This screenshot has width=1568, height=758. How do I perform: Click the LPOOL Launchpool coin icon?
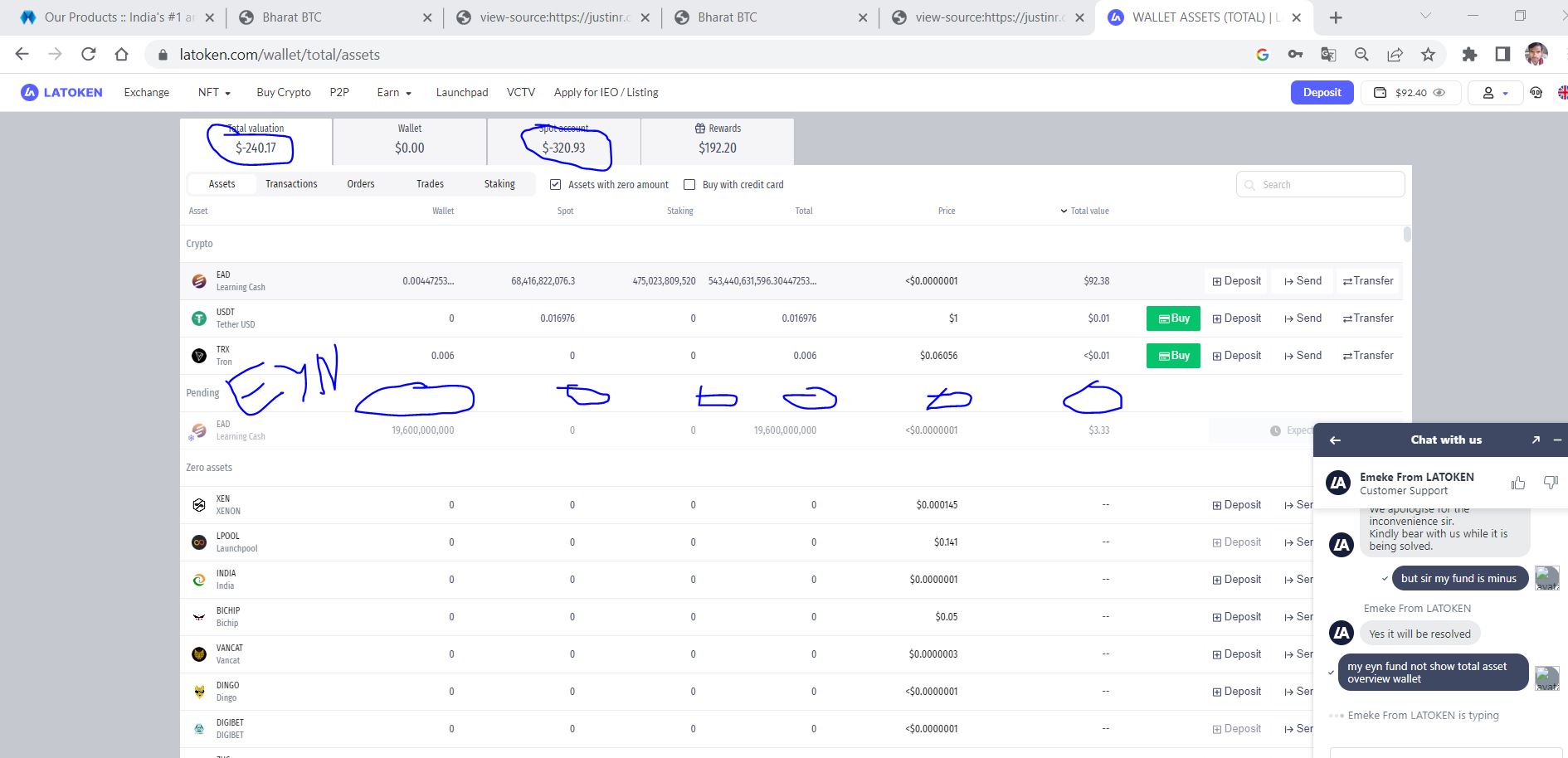(199, 542)
